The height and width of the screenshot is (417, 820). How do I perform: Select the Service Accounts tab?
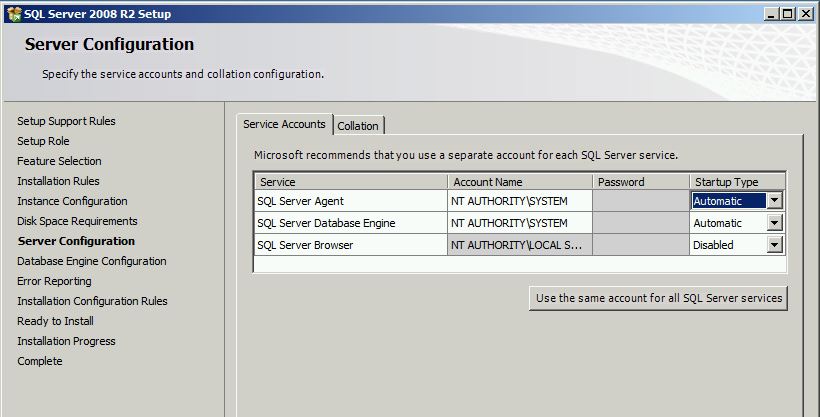[285, 125]
